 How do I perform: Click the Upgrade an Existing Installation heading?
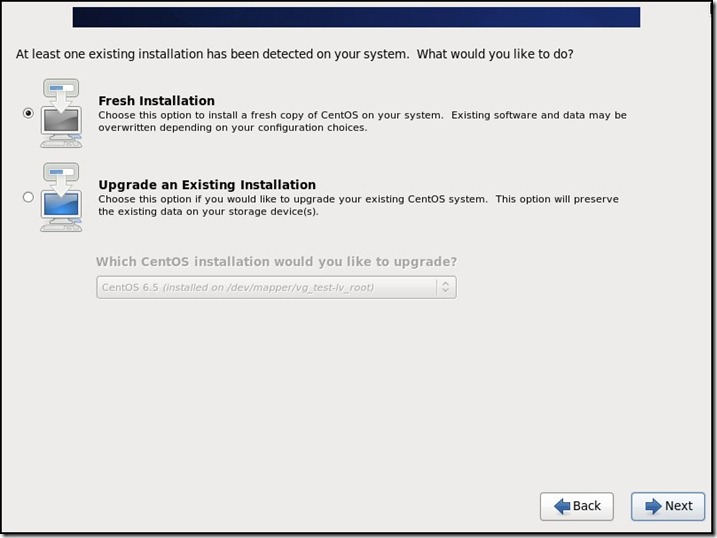coord(206,185)
